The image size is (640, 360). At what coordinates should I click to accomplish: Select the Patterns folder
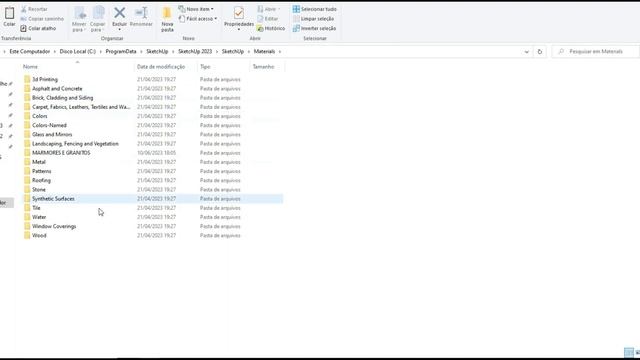pyautogui.click(x=42, y=171)
